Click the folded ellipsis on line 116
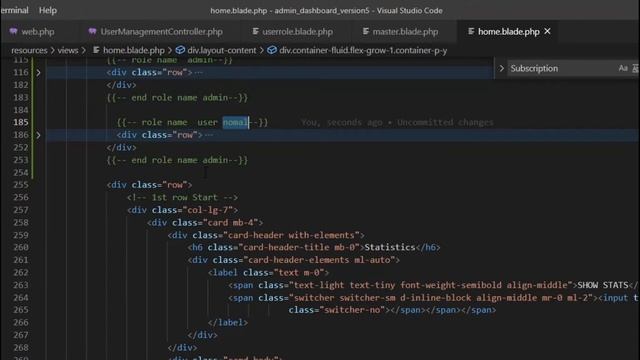Viewport: 640px width, 360px height. (x=198, y=73)
